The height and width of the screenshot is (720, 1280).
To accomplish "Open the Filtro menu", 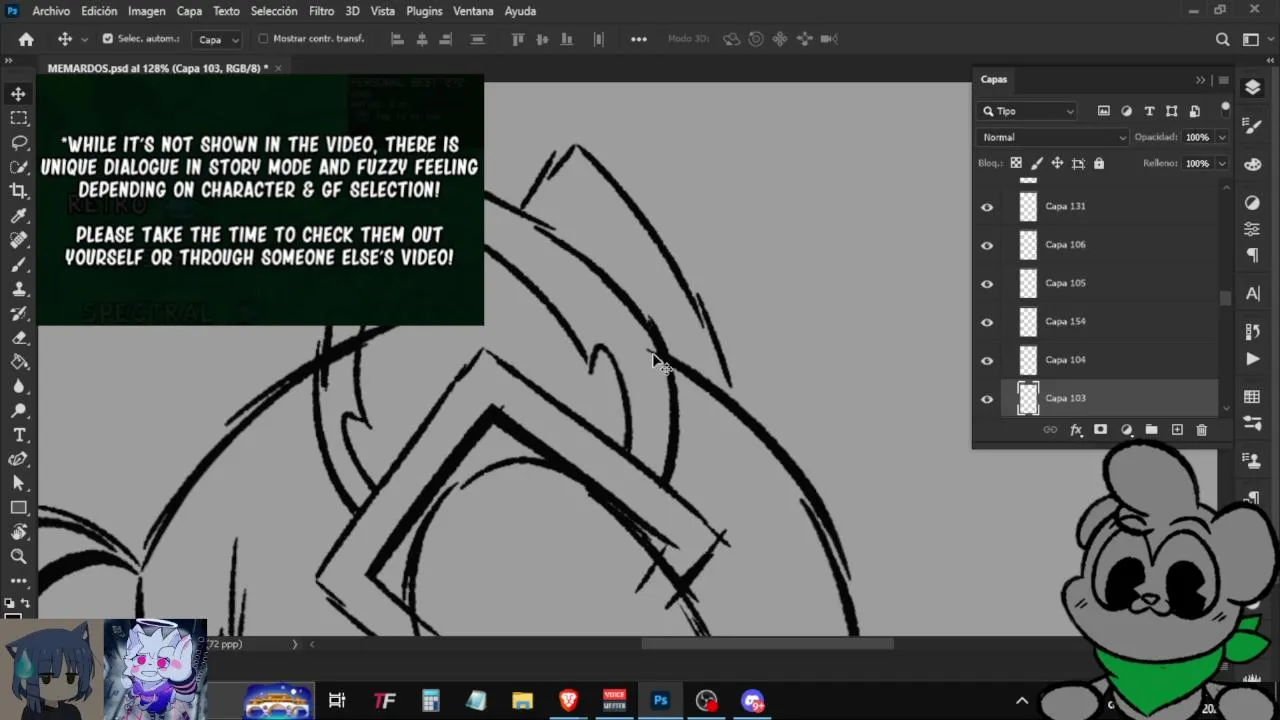I will tap(321, 11).
